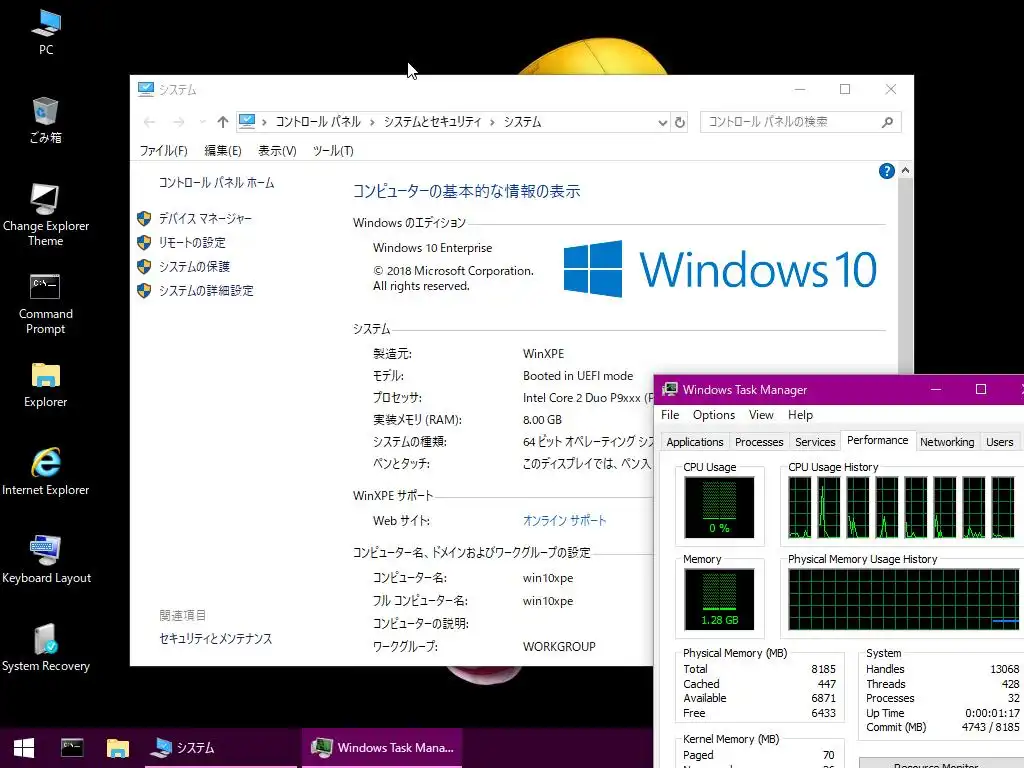Open the 編集(E) menu
Image resolution: width=1024 pixels, height=768 pixels.
pyautogui.click(x=223, y=151)
